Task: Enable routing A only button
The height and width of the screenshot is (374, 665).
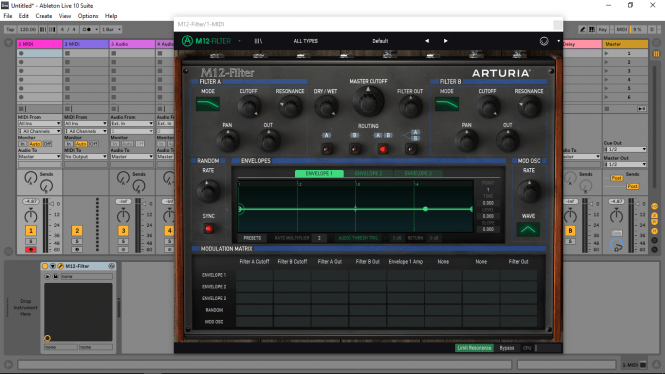Action: coord(327,149)
